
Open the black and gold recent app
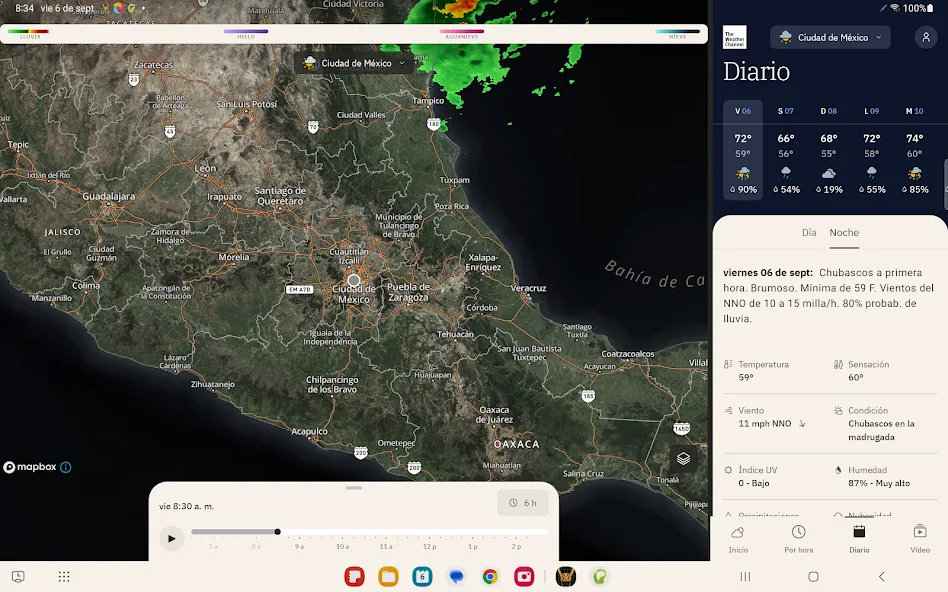[566, 576]
